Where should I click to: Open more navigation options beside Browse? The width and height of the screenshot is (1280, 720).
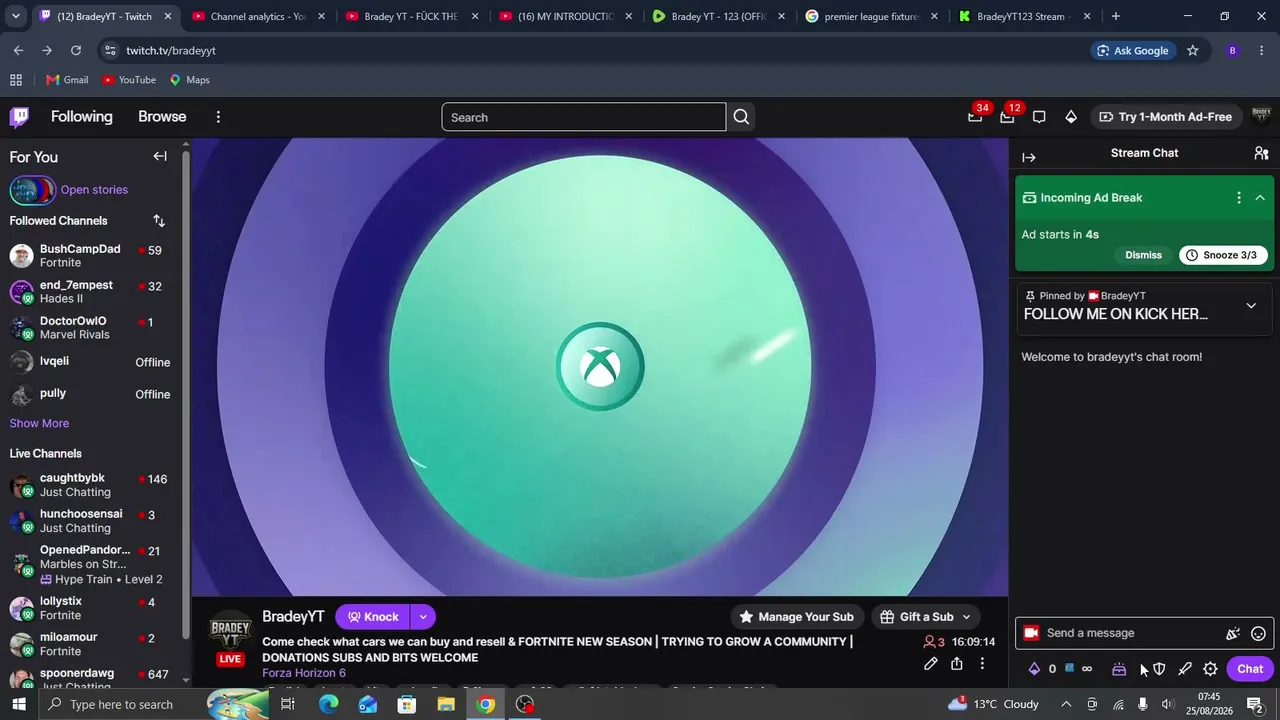pyautogui.click(x=218, y=117)
